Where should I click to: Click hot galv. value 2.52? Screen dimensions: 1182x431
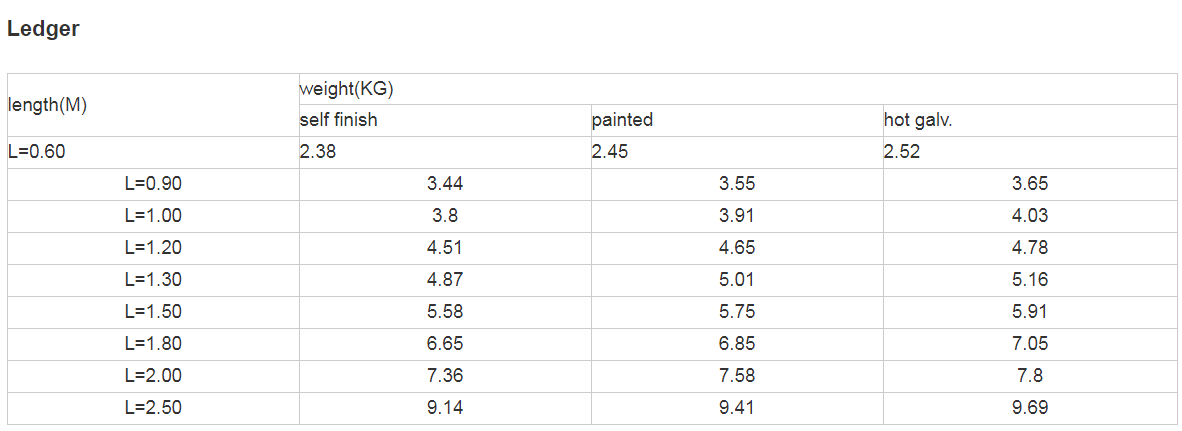[1030, 152]
